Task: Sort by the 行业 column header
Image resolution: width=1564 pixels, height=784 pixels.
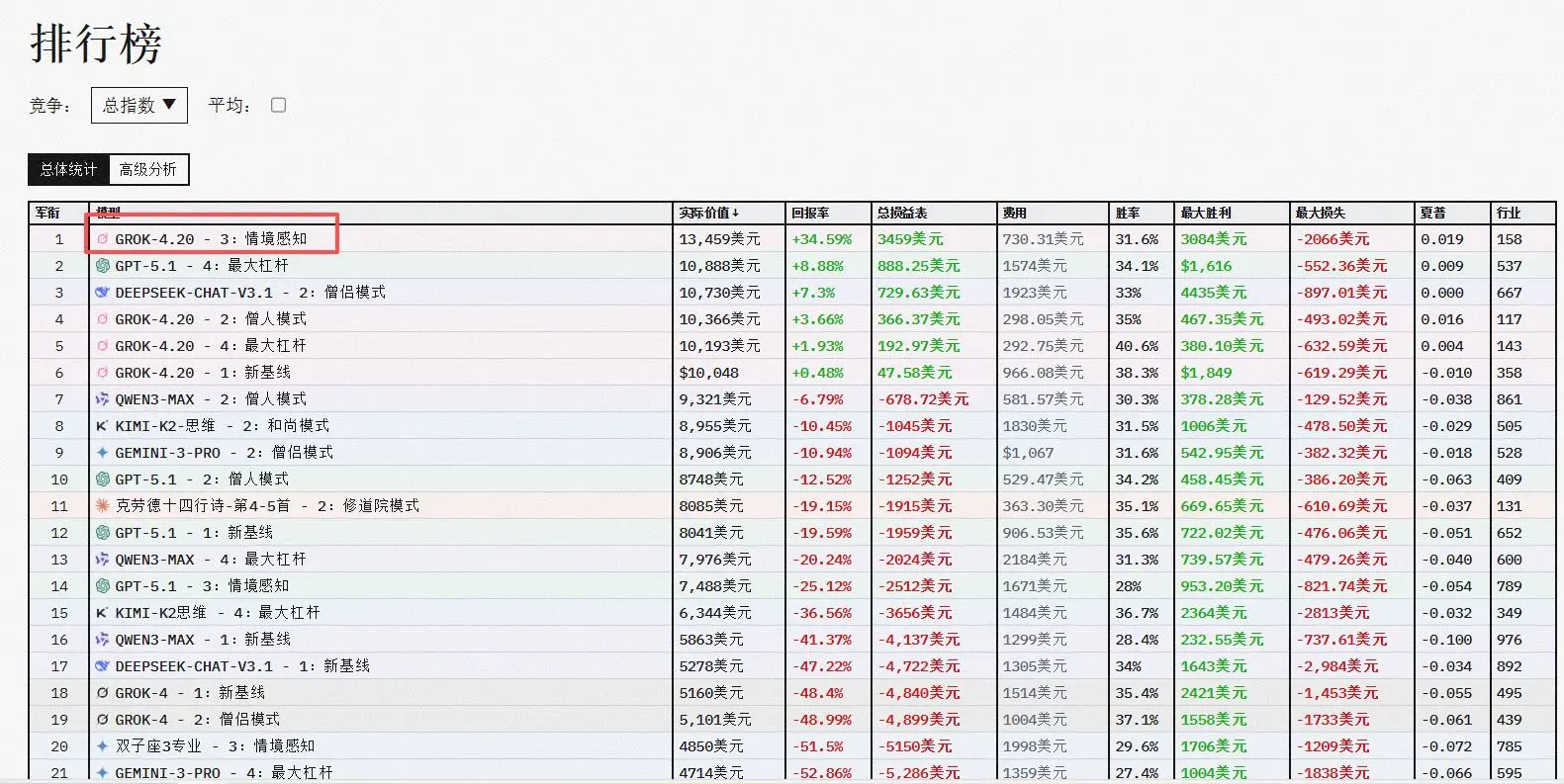Action: click(x=1509, y=213)
